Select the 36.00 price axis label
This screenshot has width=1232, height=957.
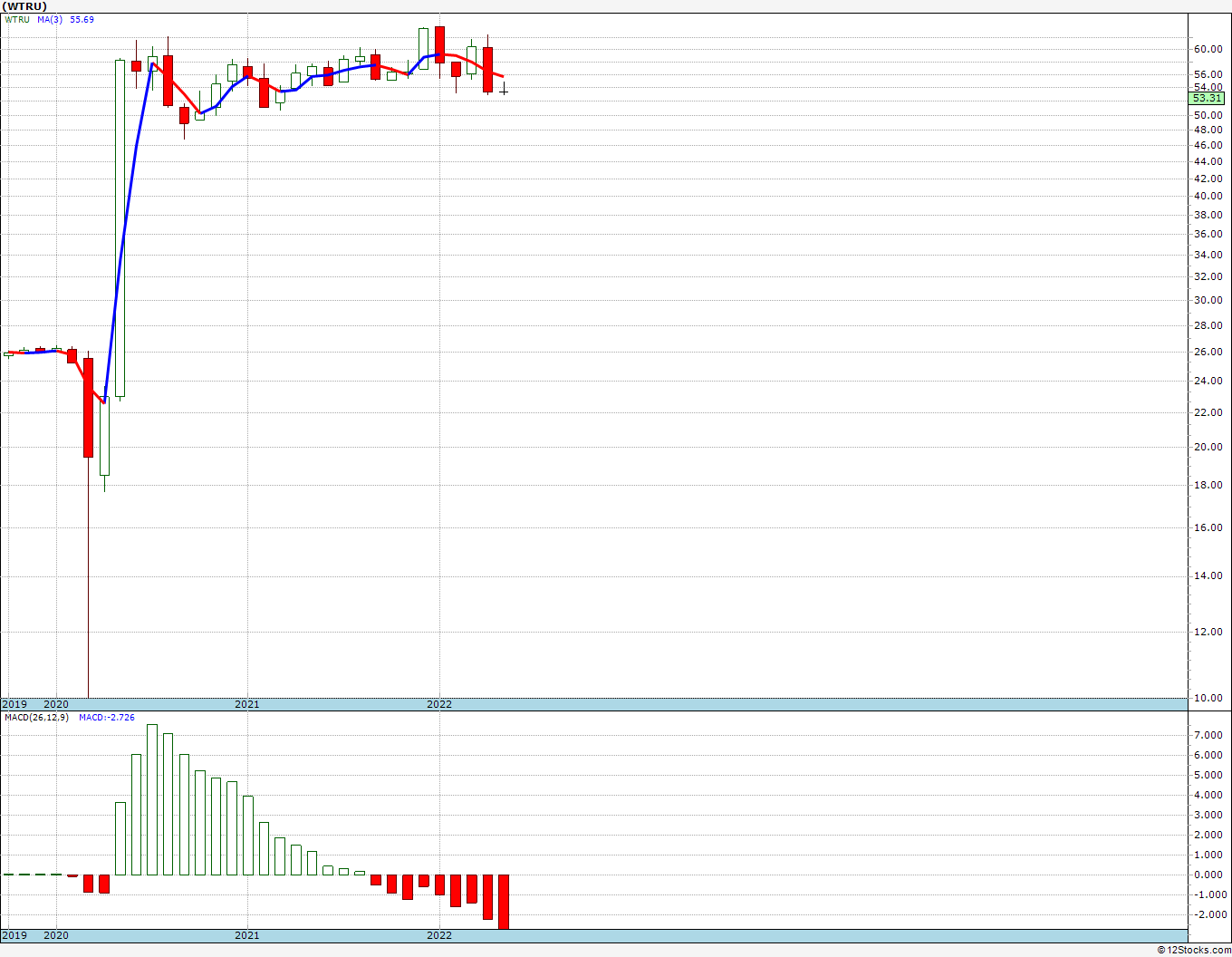(1208, 235)
